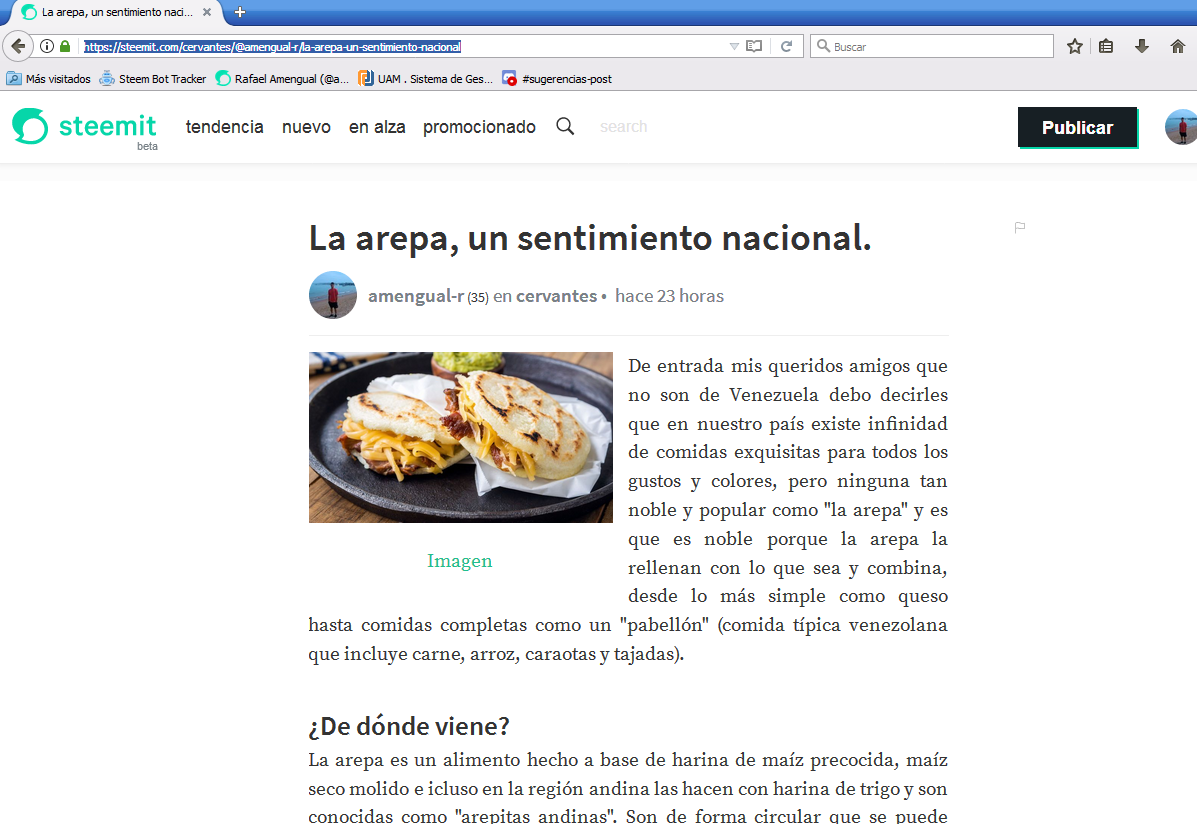The height and width of the screenshot is (824, 1197).
Task: Open a new tab with plus button
Action: [240, 12]
